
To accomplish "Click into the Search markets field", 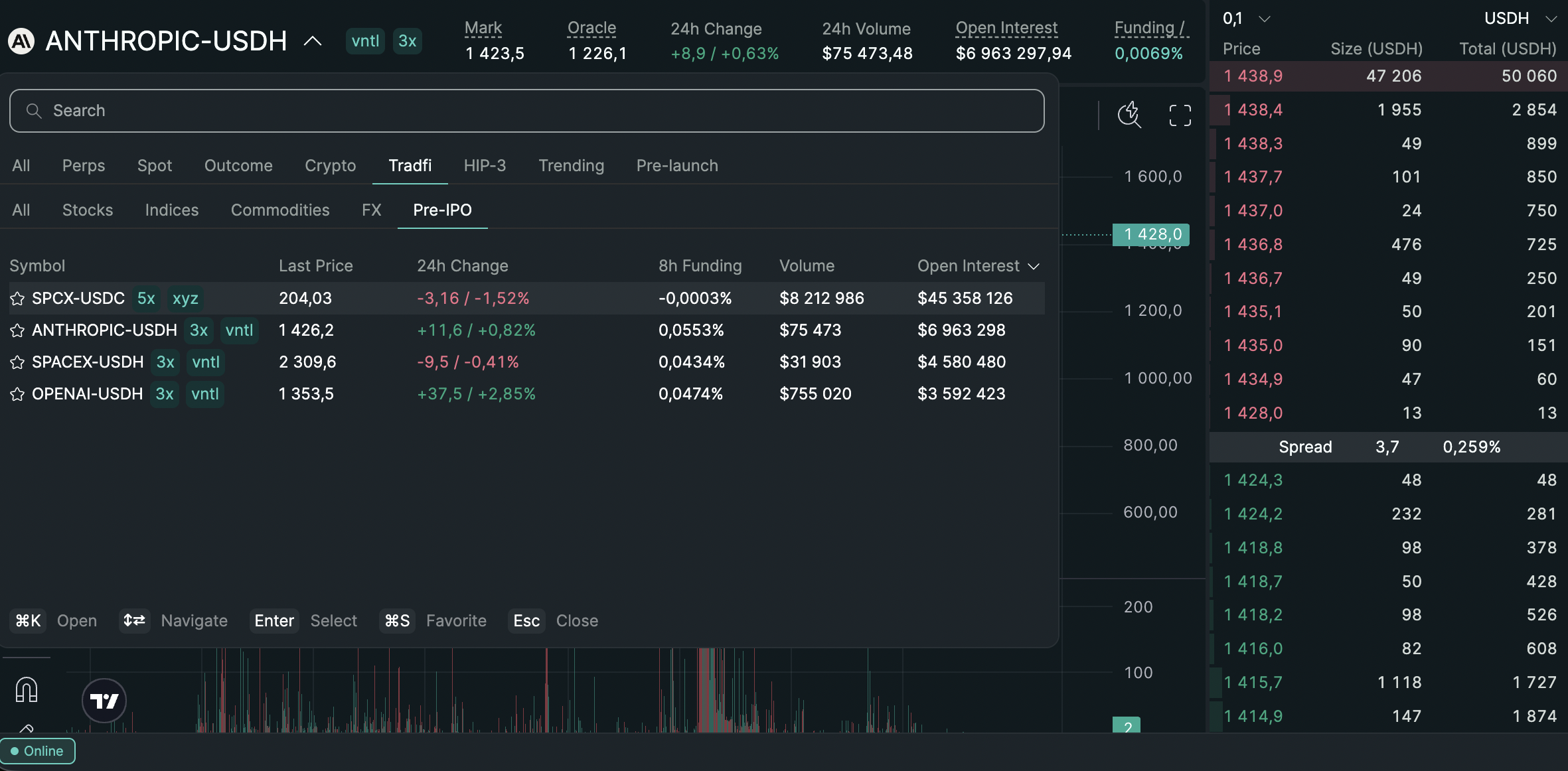I will pos(526,111).
